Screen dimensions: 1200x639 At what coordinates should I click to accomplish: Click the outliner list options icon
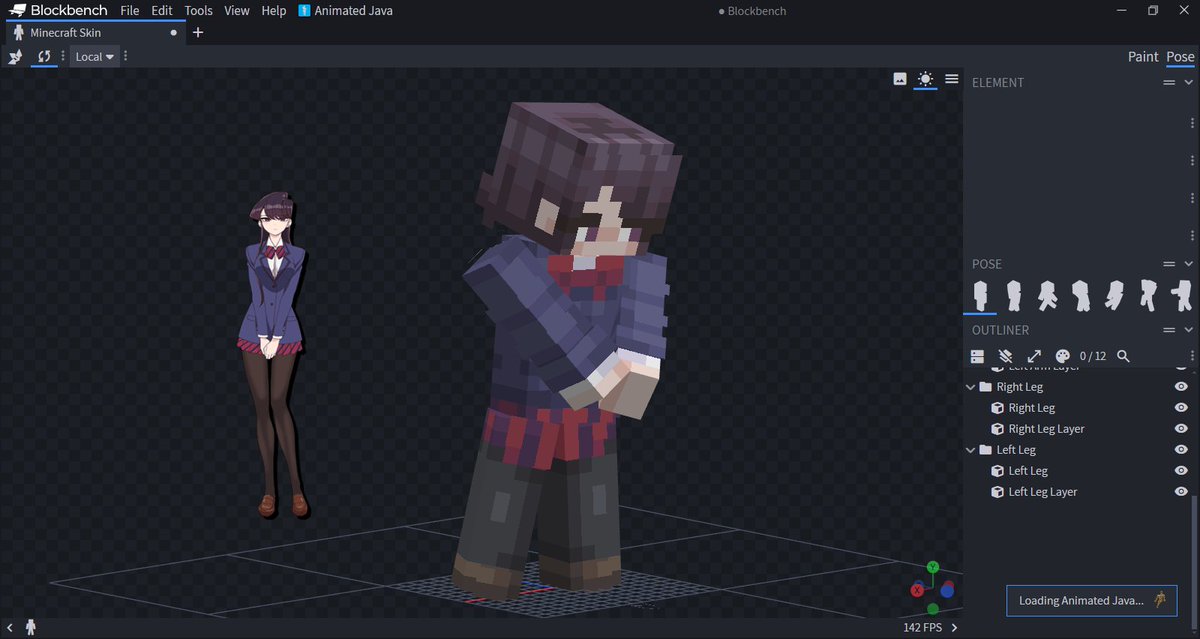coord(978,356)
